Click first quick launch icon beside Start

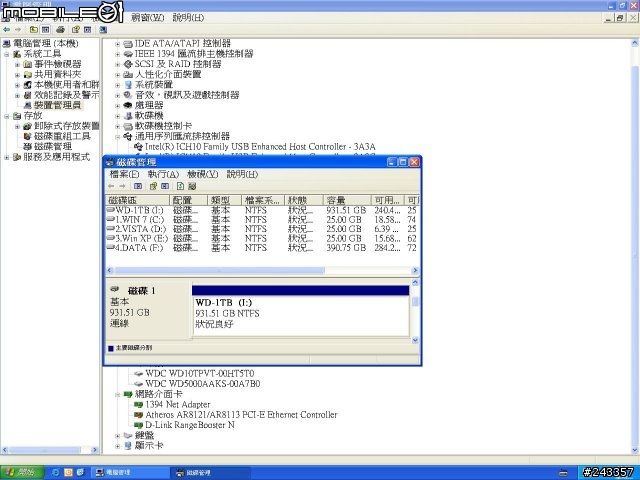[56, 472]
